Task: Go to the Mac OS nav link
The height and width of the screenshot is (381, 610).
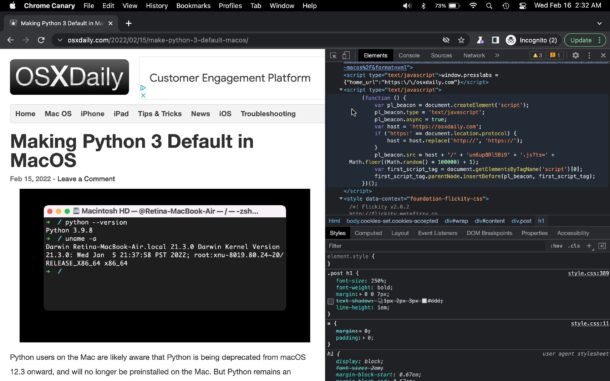Action: (x=58, y=114)
